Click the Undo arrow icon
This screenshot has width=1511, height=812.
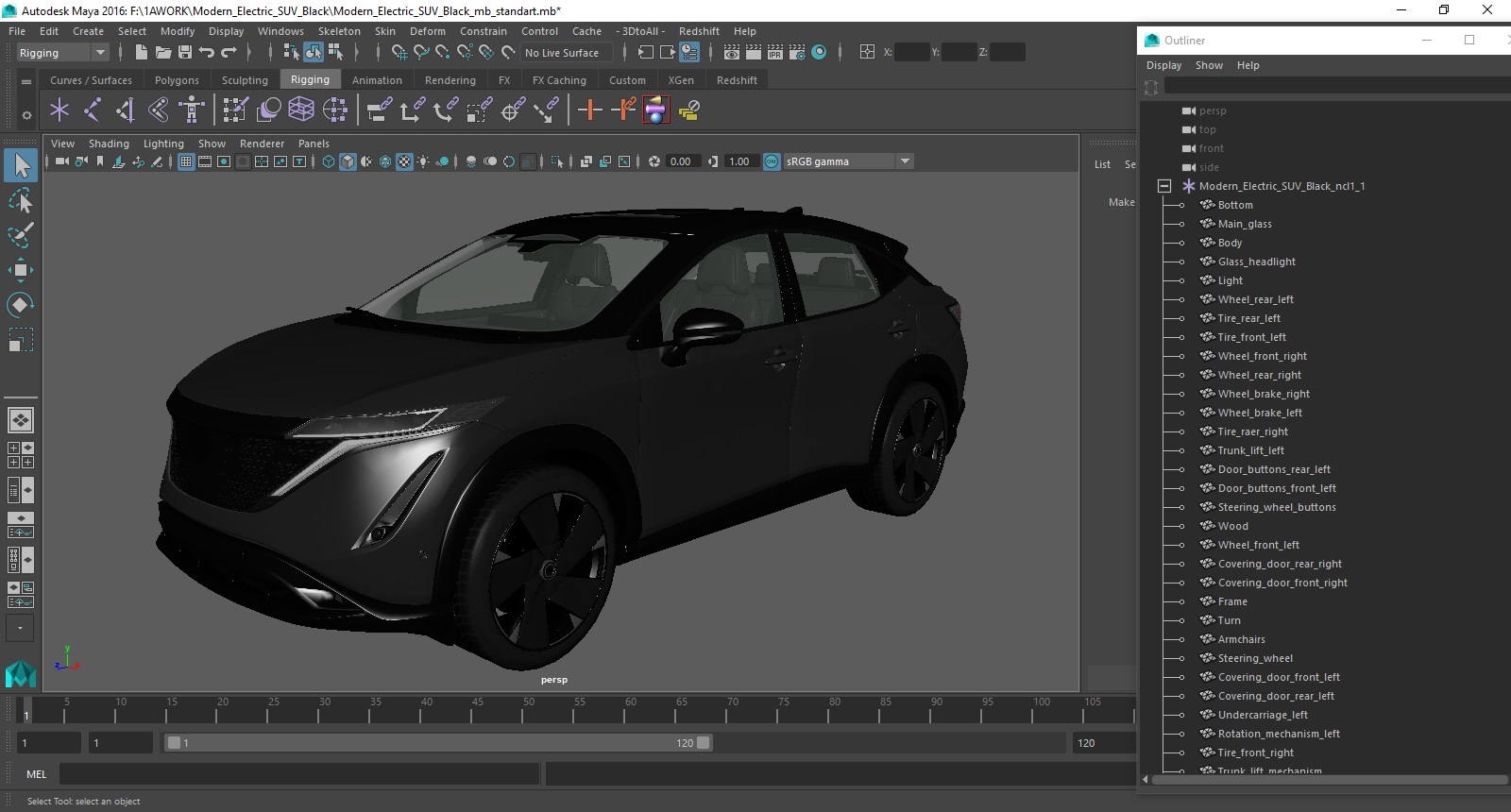[x=207, y=53]
